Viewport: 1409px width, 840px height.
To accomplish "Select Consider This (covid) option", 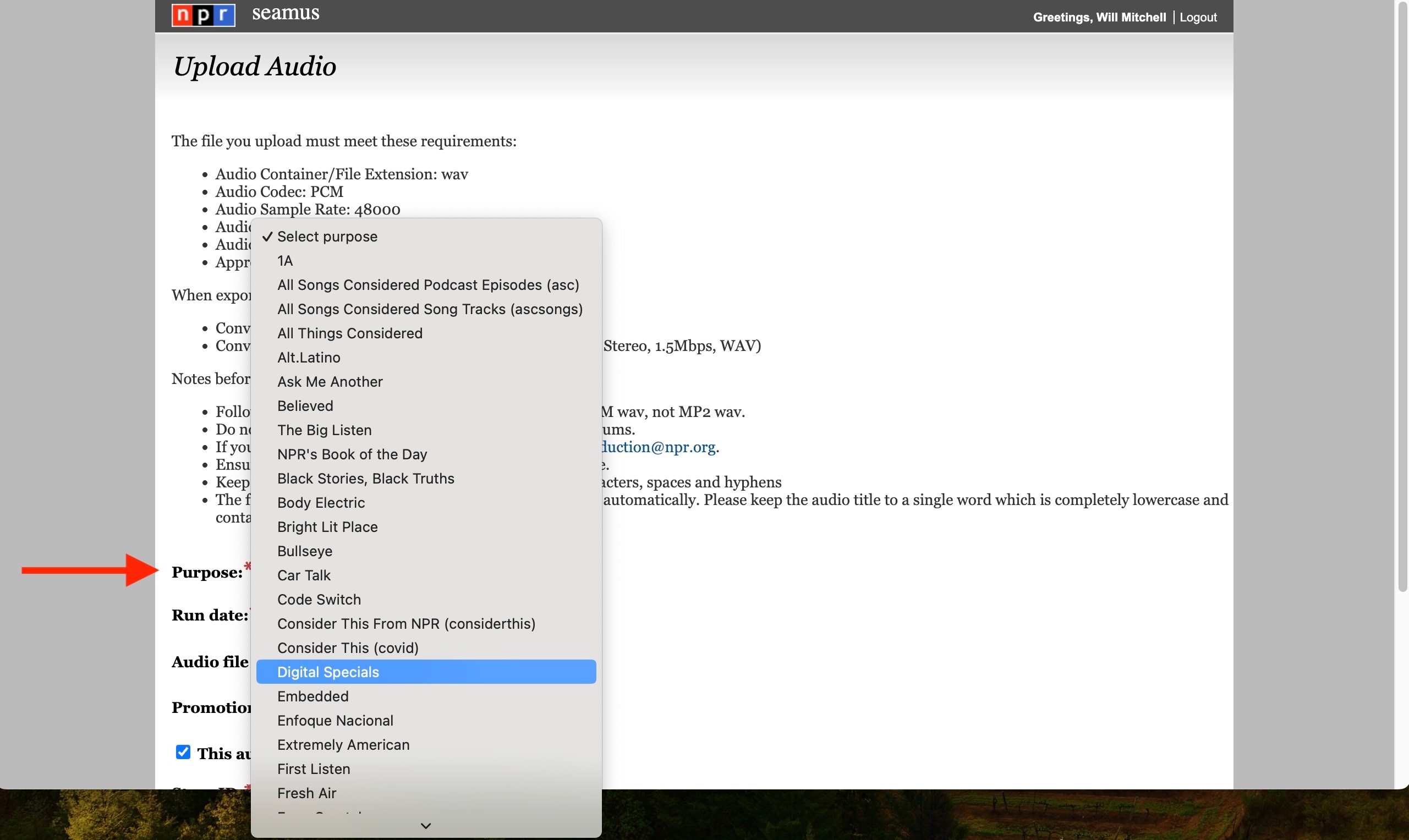I will (x=426, y=648).
